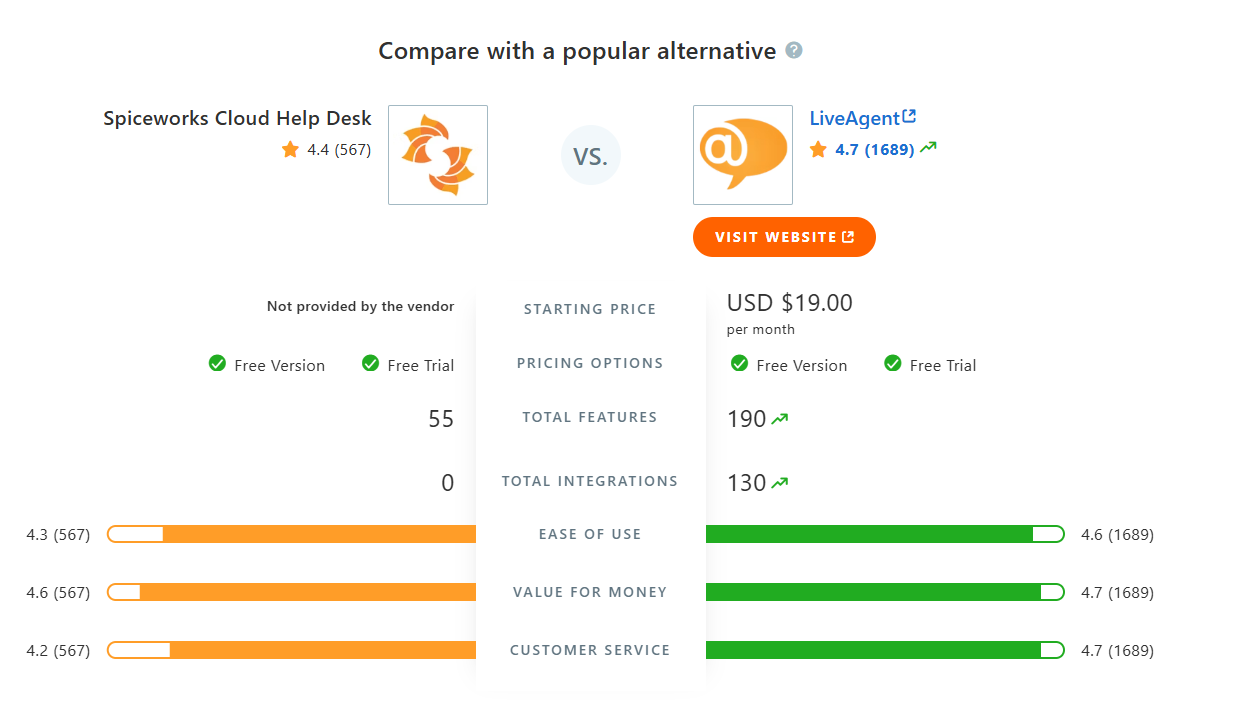Image resolution: width=1260 pixels, height=702 pixels.
Task: Click the trend arrow beside LiveAgent's 4.7 rating
Action: click(x=930, y=148)
